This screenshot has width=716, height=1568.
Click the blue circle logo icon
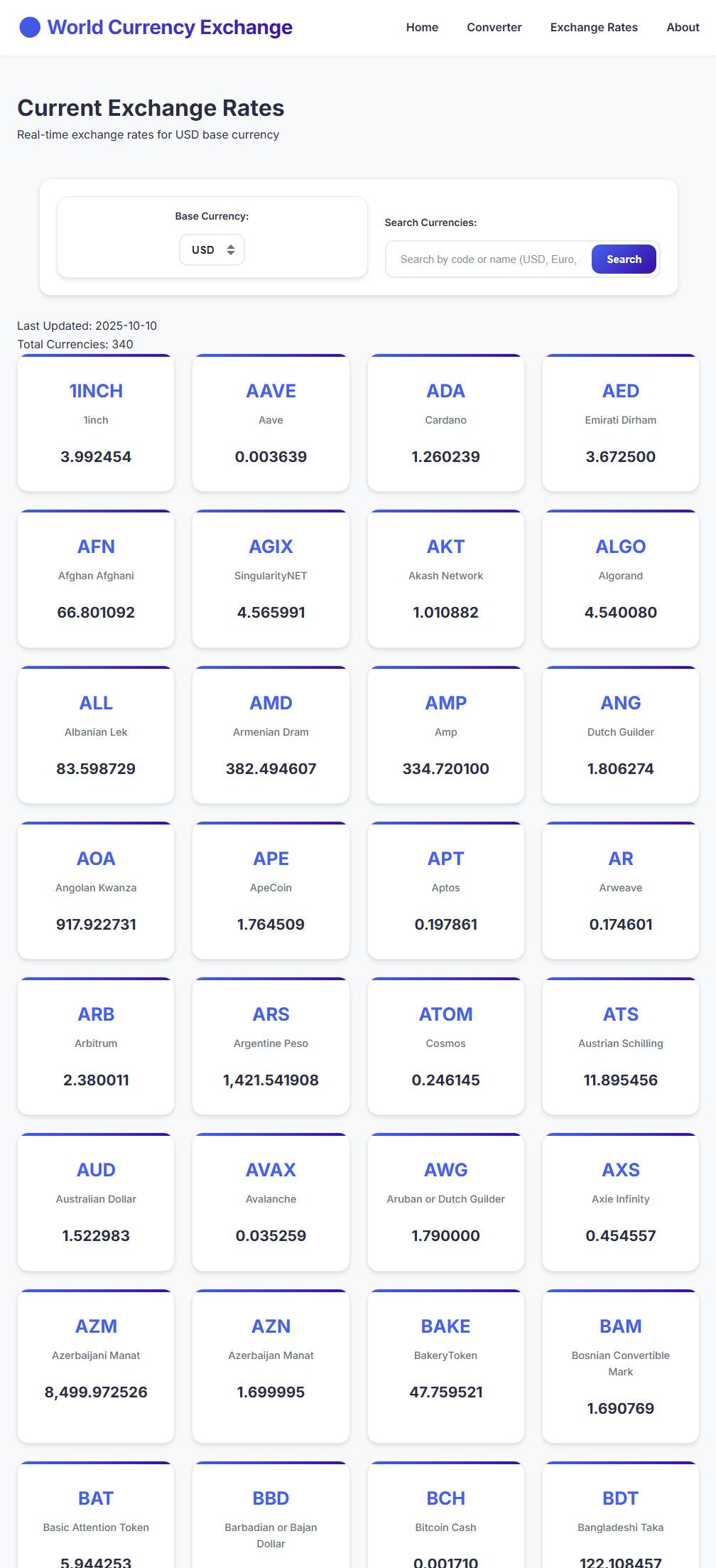point(30,28)
